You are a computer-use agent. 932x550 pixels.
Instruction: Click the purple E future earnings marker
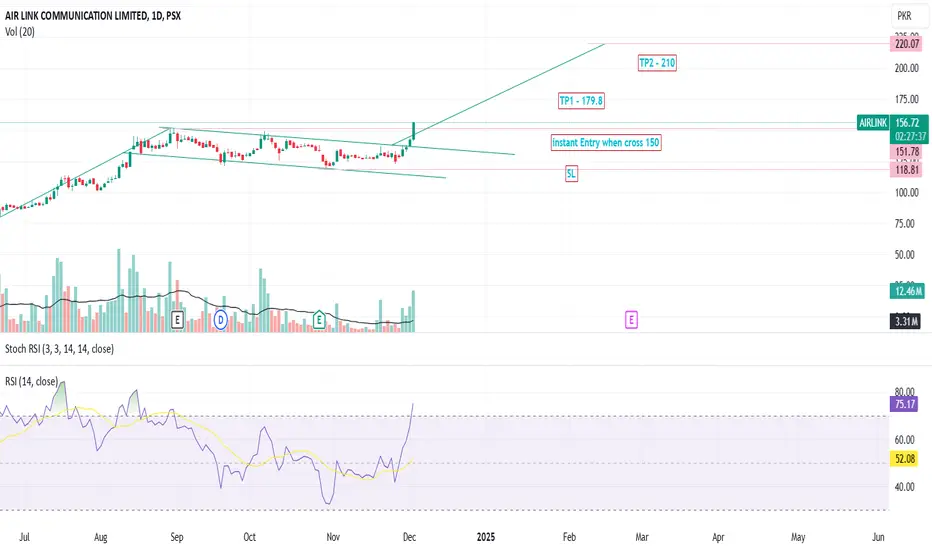click(631, 320)
